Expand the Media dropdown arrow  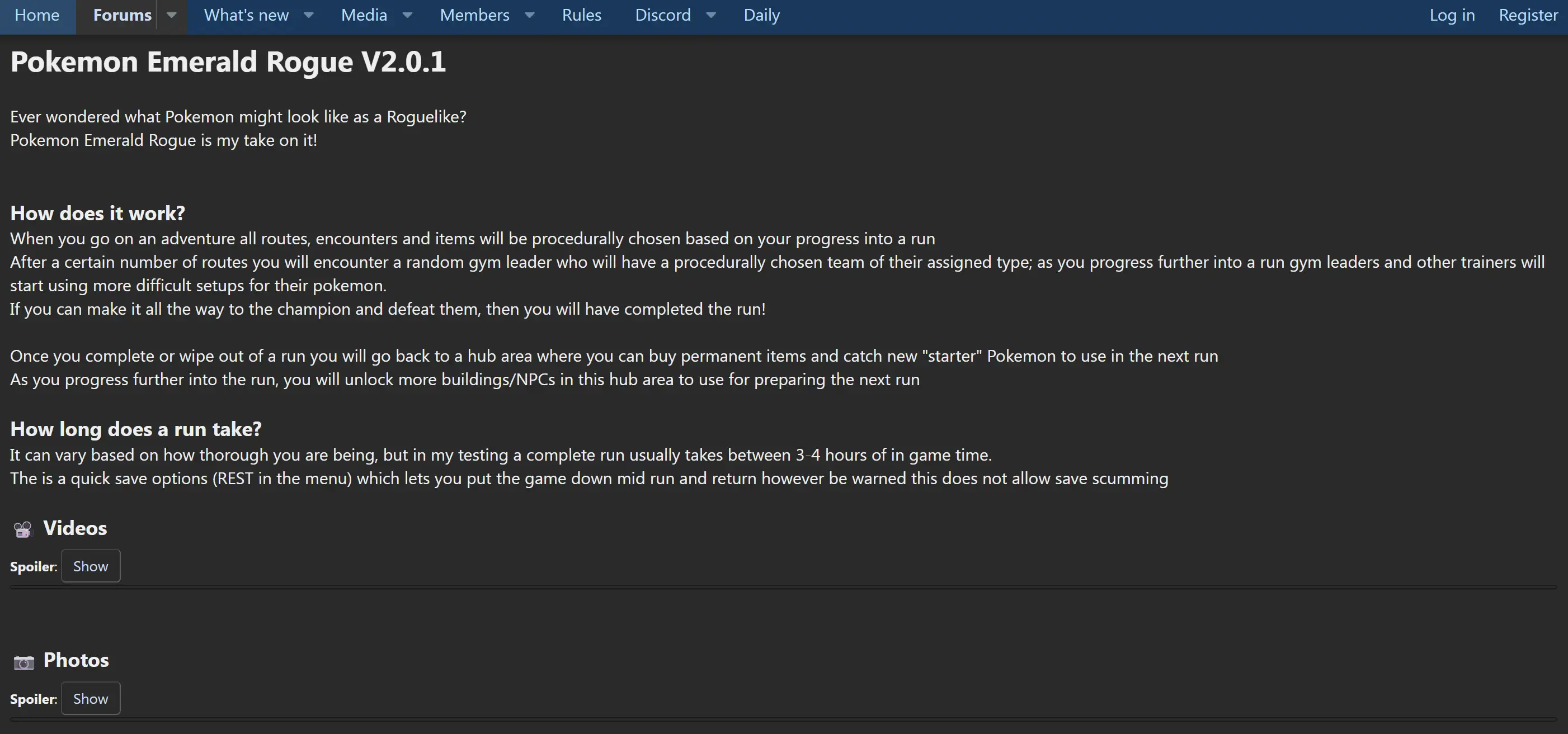point(407,15)
